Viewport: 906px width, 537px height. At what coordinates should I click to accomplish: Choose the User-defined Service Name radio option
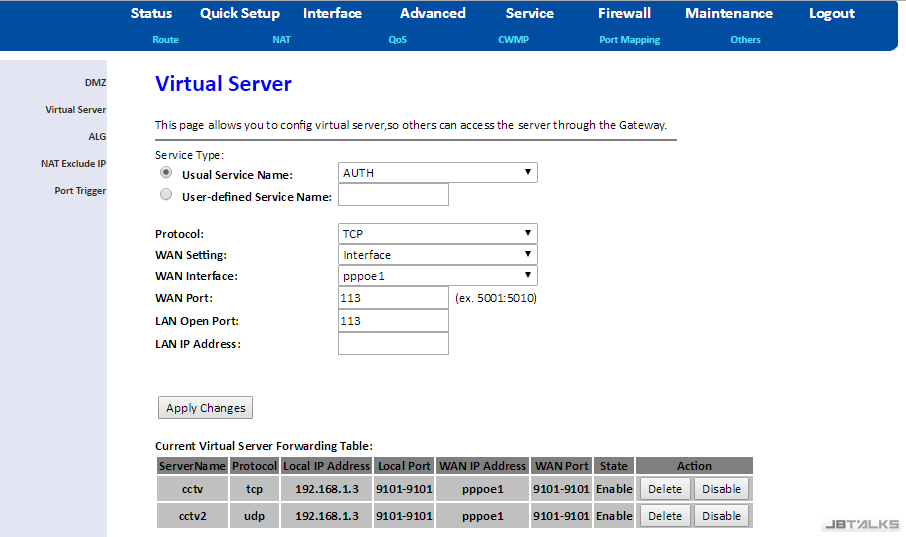[x=166, y=195]
